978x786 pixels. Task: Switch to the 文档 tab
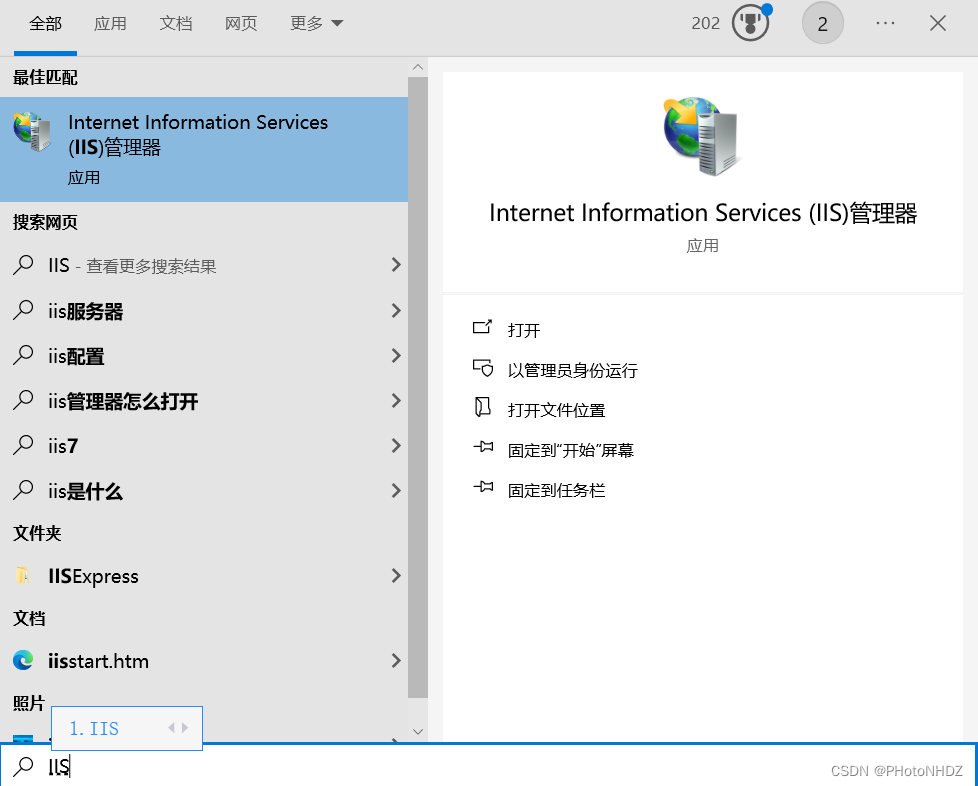[176, 24]
